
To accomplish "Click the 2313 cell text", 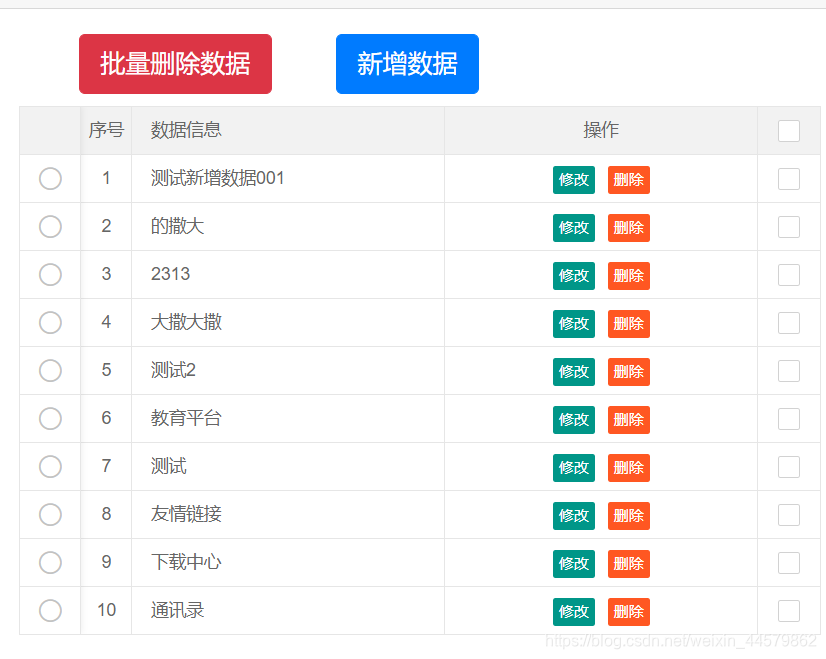I will coord(170,274).
